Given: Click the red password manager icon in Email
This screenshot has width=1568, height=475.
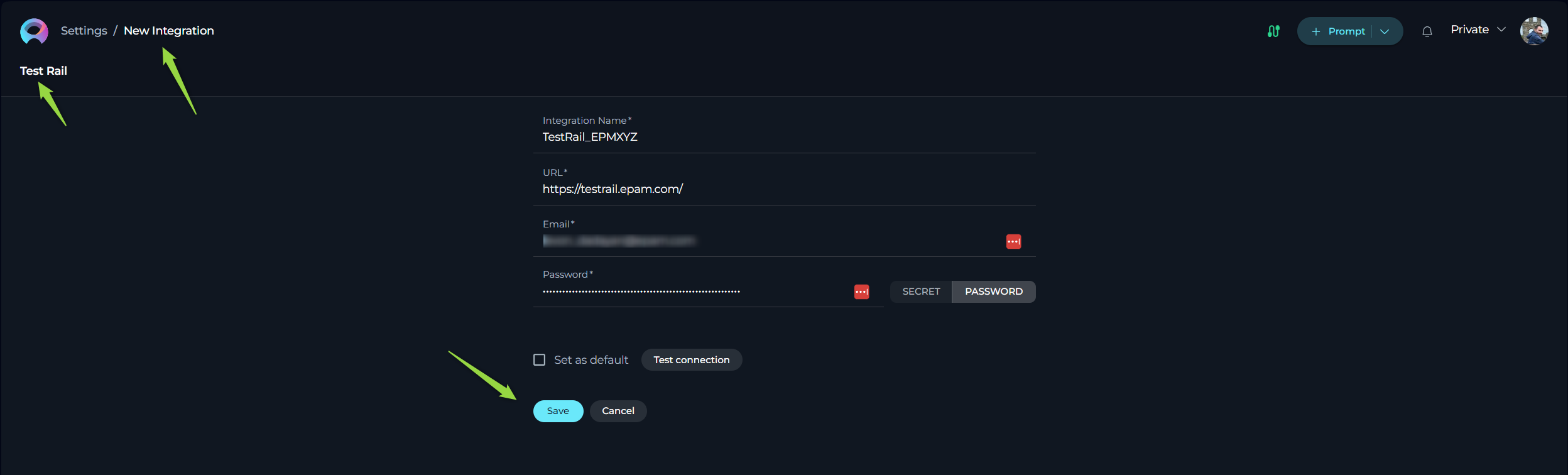Looking at the screenshot, I should tap(1013, 241).
